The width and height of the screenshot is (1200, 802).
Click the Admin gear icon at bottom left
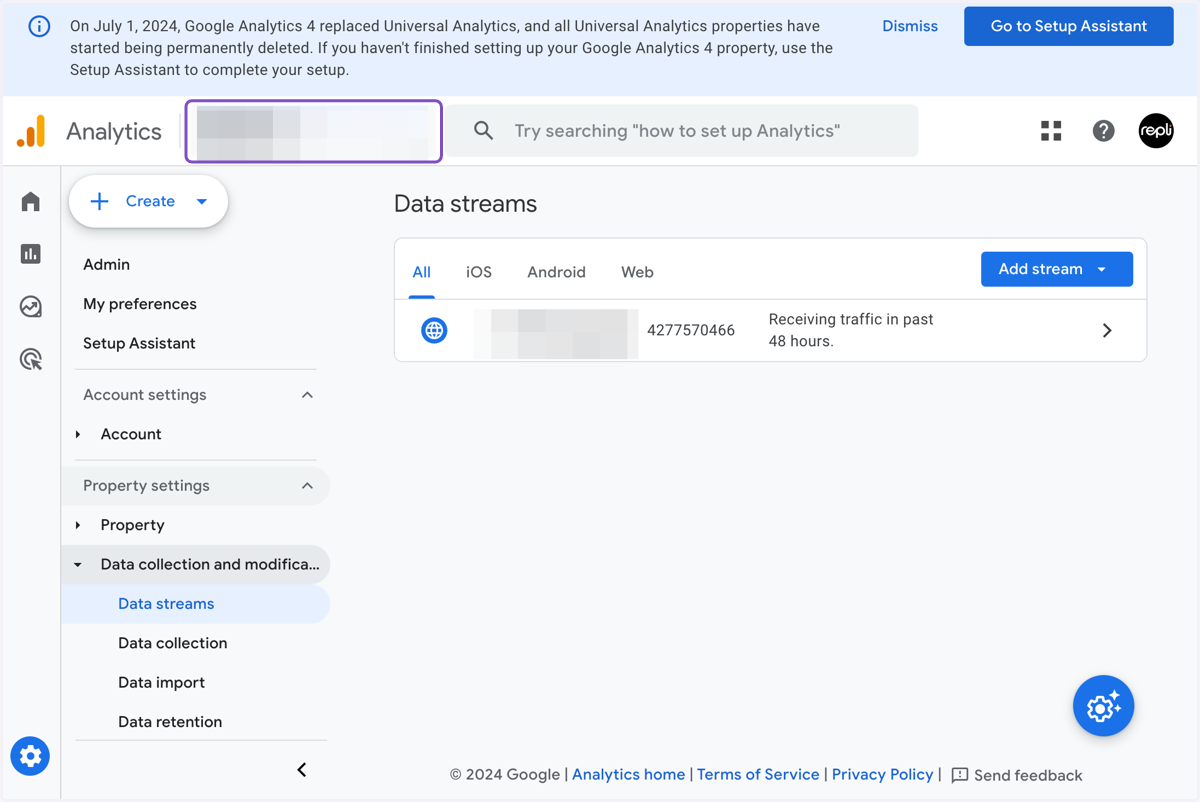[x=31, y=756]
